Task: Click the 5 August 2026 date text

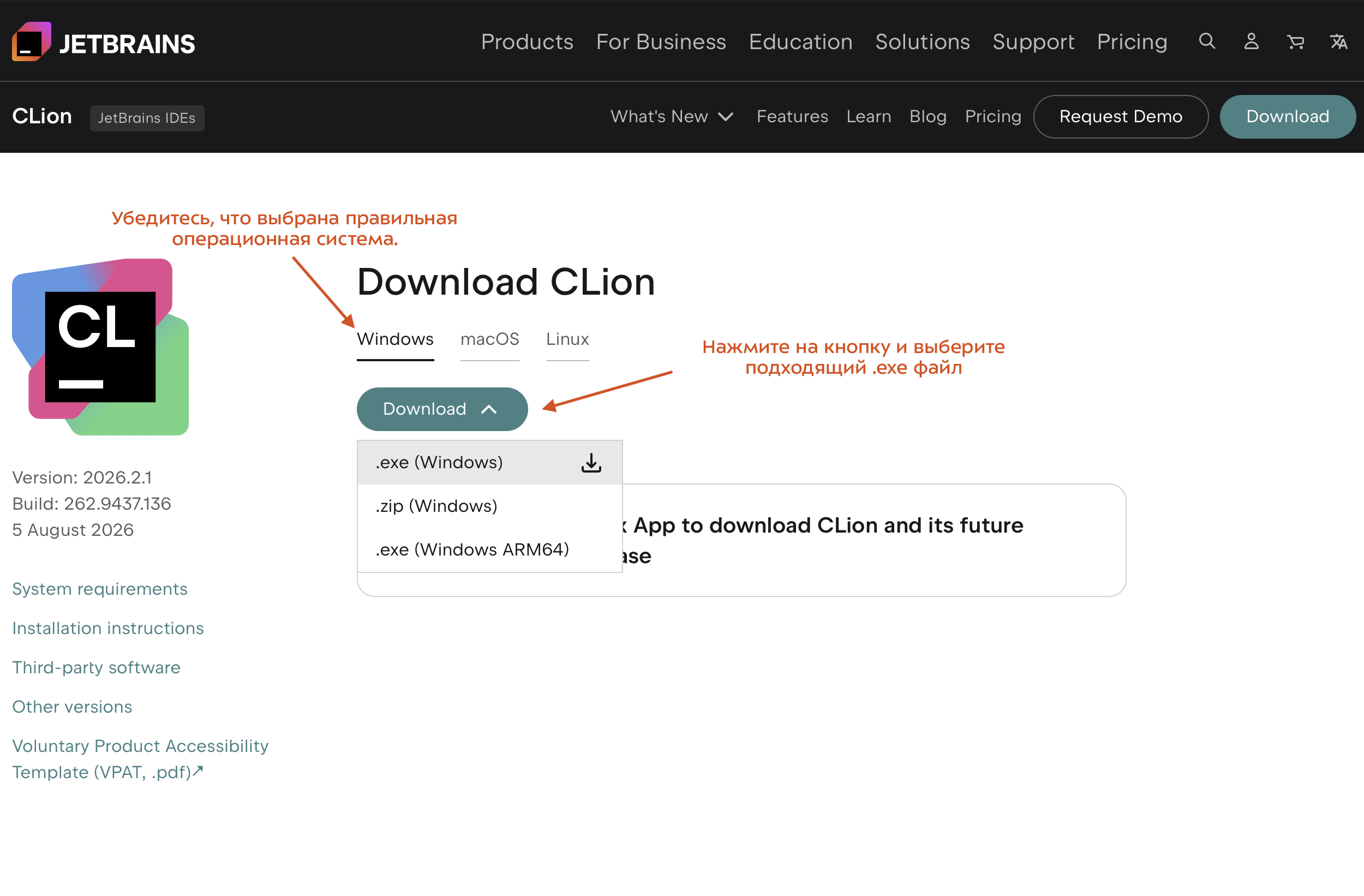Action: [x=73, y=530]
